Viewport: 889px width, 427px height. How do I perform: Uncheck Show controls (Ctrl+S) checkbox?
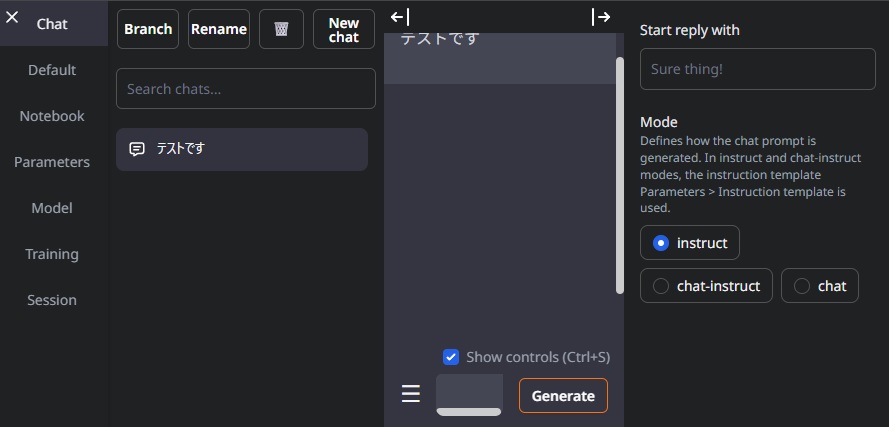point(451,357)
